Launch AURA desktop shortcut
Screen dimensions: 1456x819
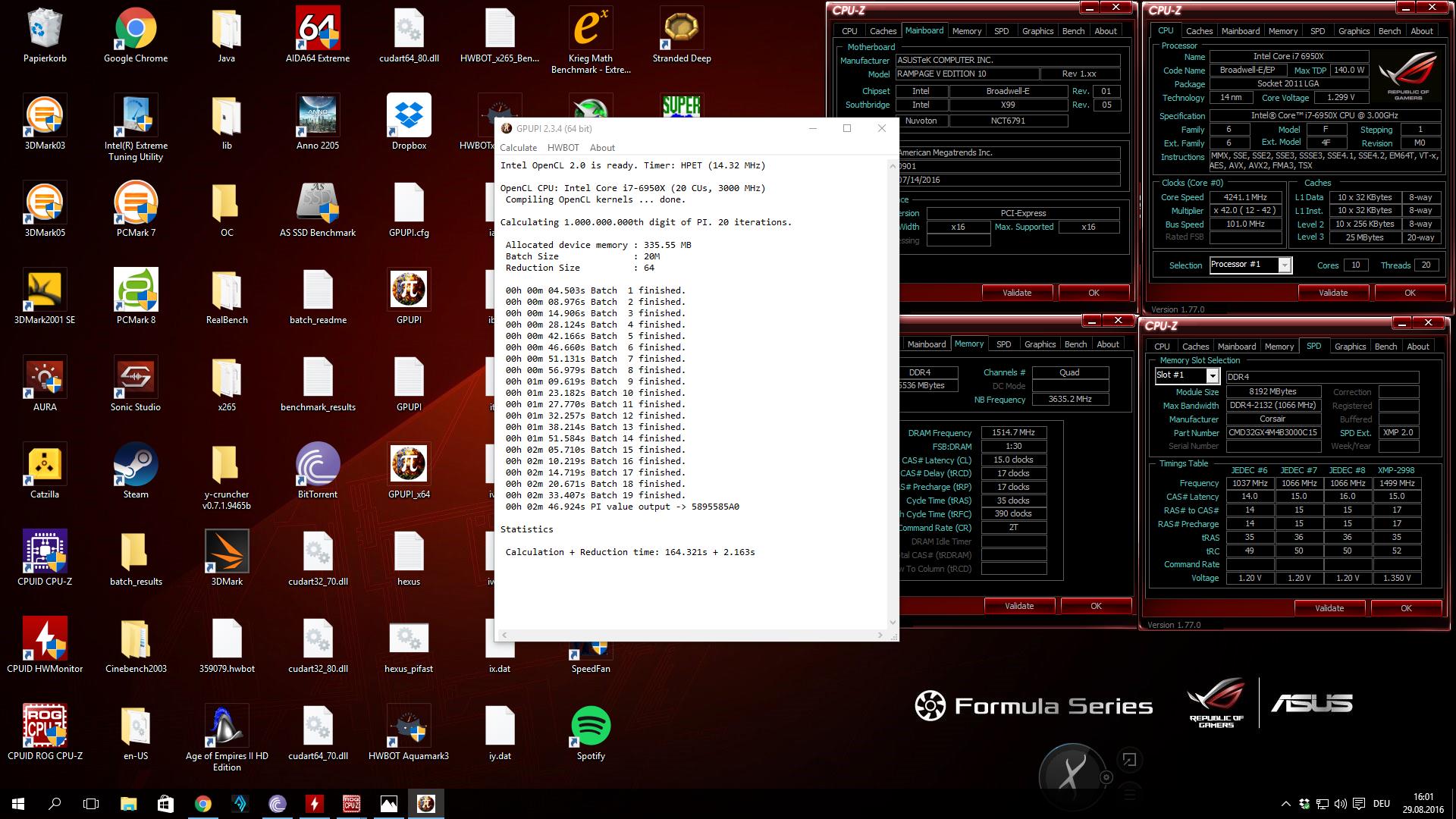coord(45,384)
